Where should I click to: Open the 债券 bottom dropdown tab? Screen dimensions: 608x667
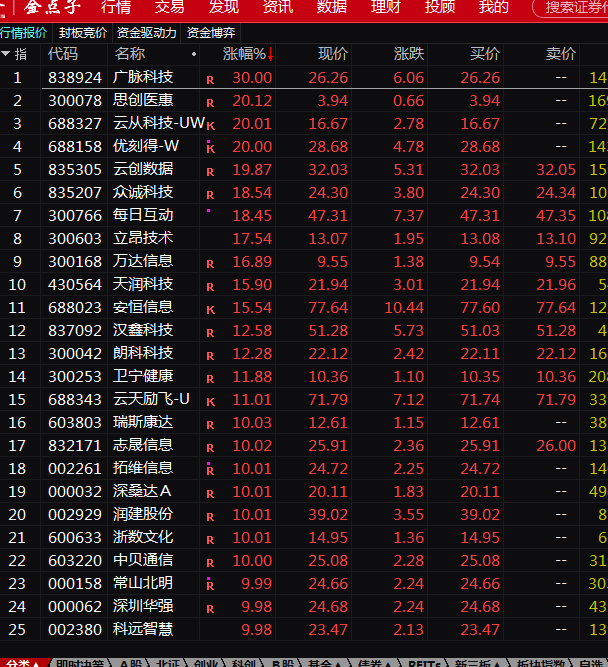(x=375, y=663)
